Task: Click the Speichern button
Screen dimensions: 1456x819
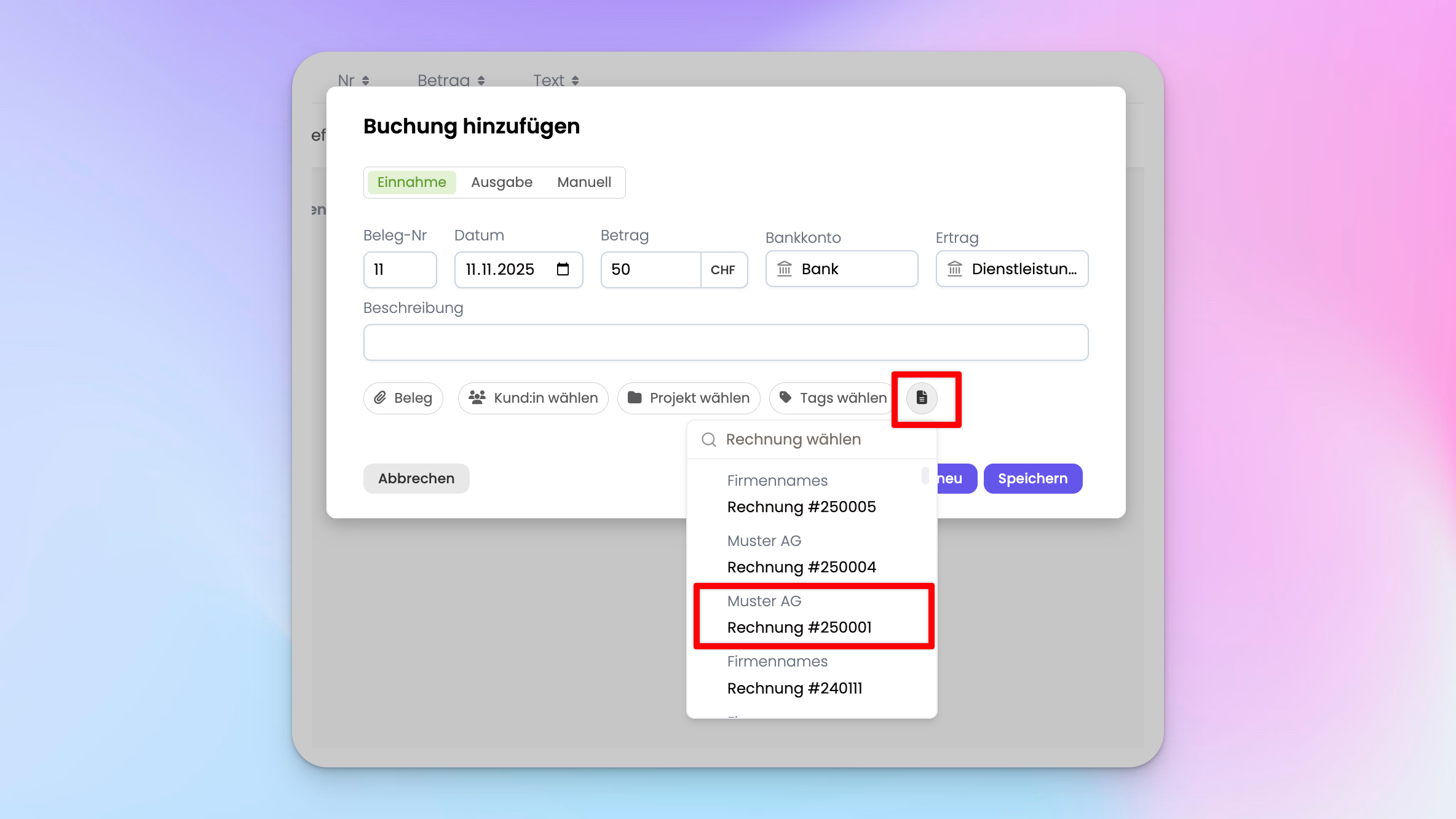Action: (x=1032, y=478)
